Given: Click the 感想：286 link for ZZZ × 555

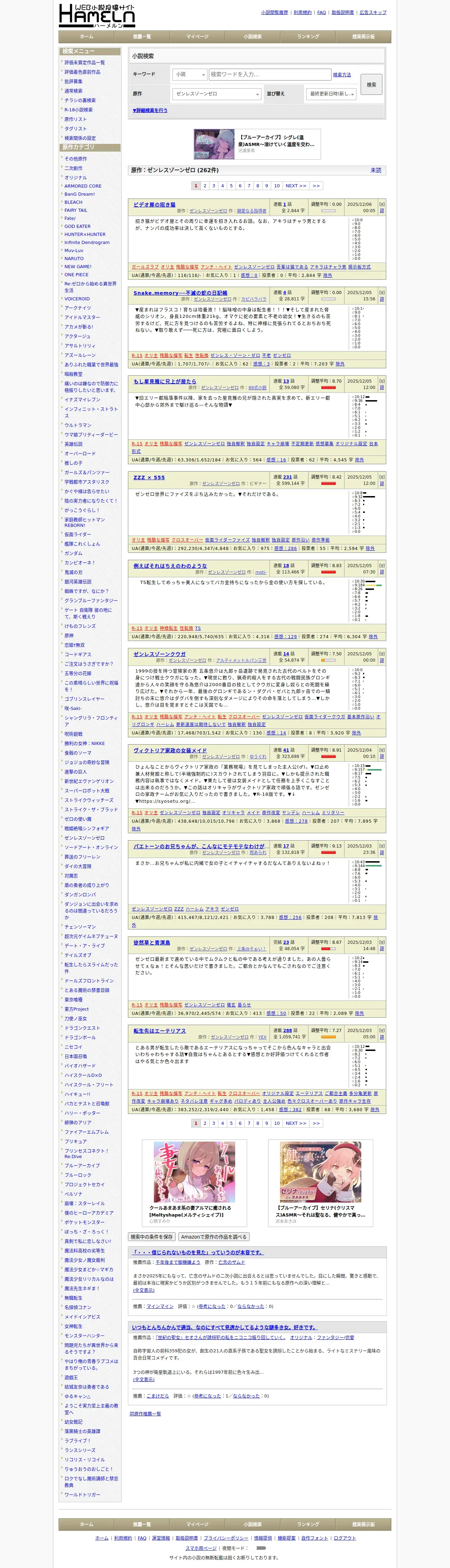Looking at the screenshot, I should click(x=285, y=549).
